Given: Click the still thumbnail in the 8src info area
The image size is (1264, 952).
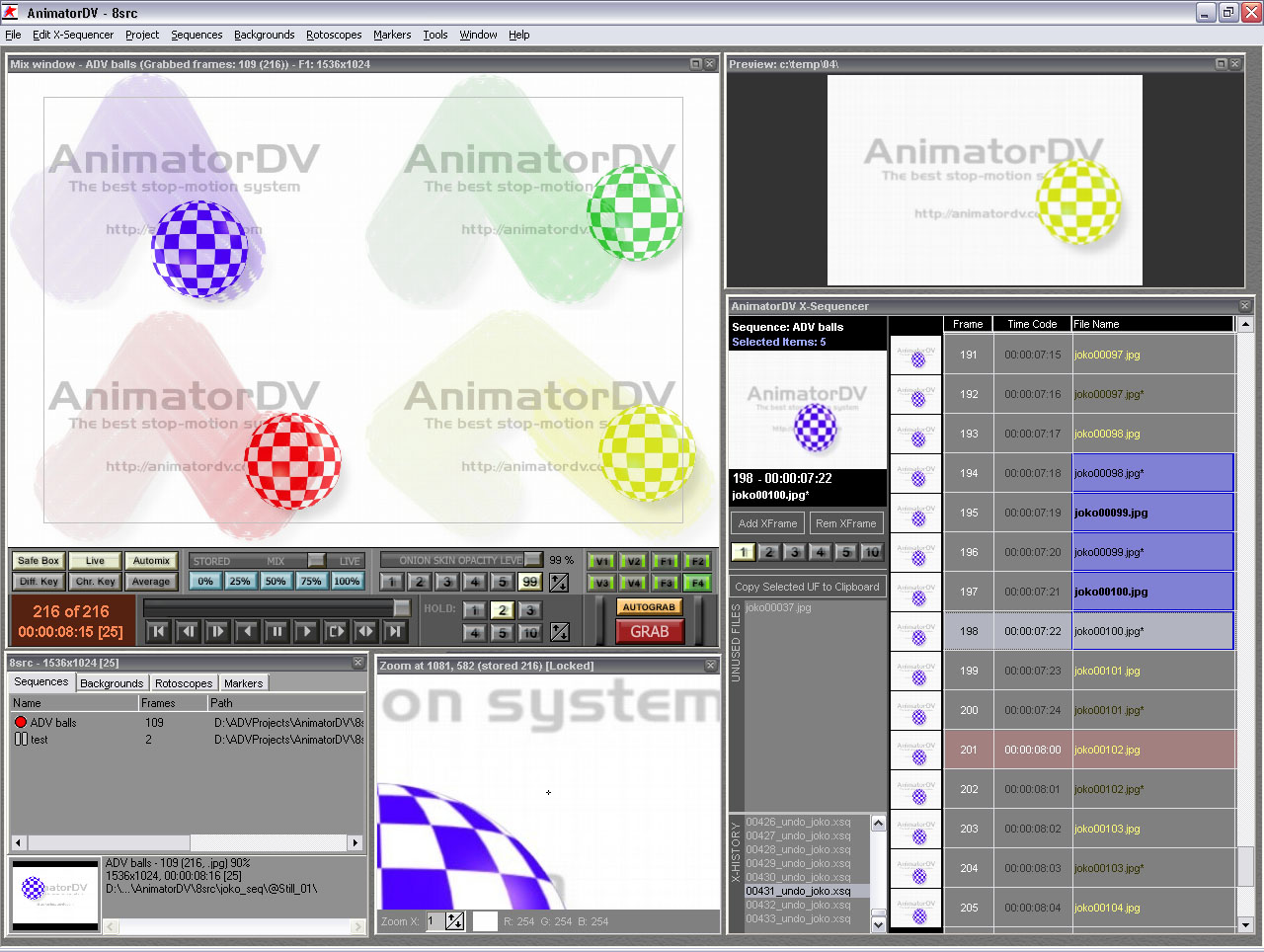Looking at the screenshot, I should point(55,894).
